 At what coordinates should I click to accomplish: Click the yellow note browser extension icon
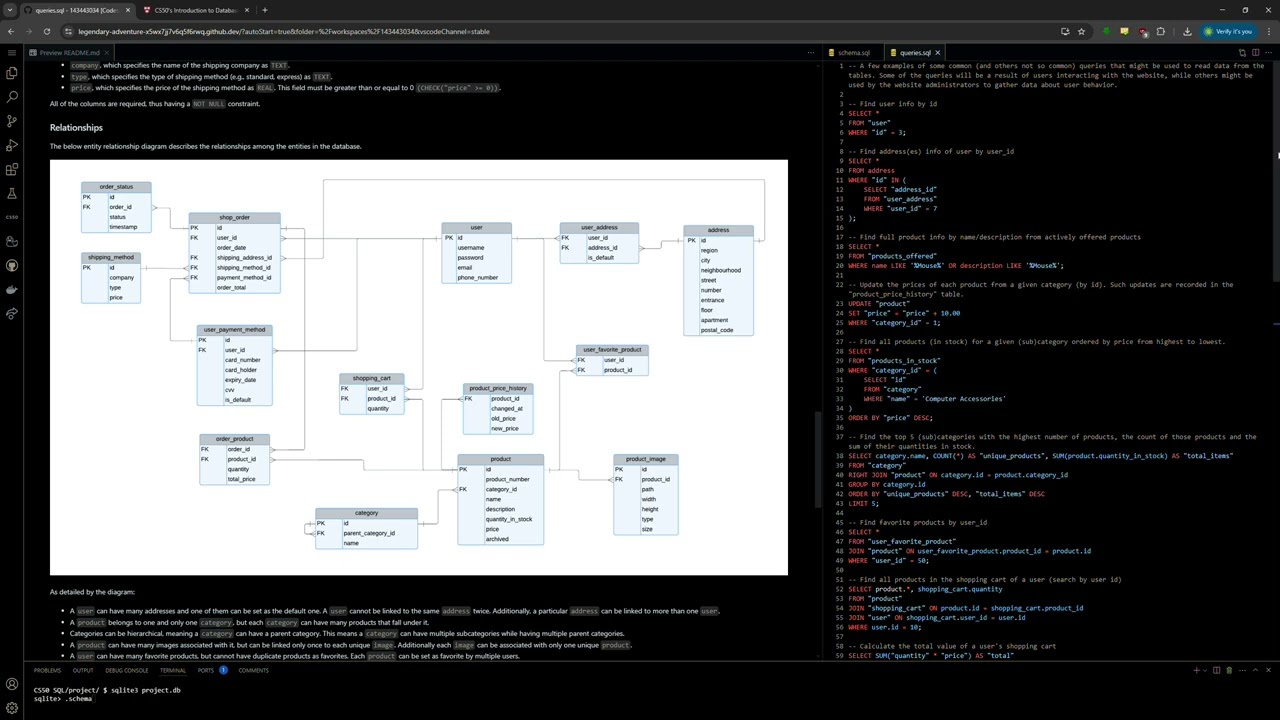(1124, 31)
